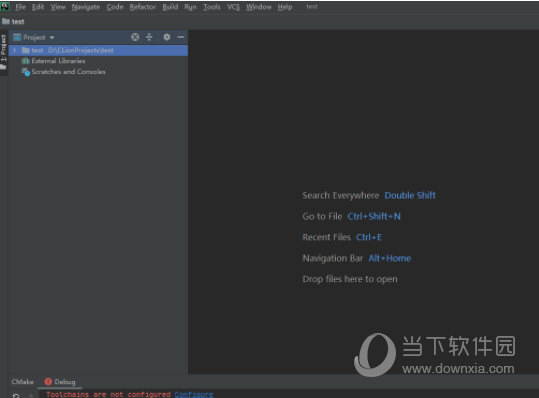The height and width of the screenshot is (398, 539).
Task: Click the Ctrl+E shortcut hint
Action: click(x=369, y=237)
